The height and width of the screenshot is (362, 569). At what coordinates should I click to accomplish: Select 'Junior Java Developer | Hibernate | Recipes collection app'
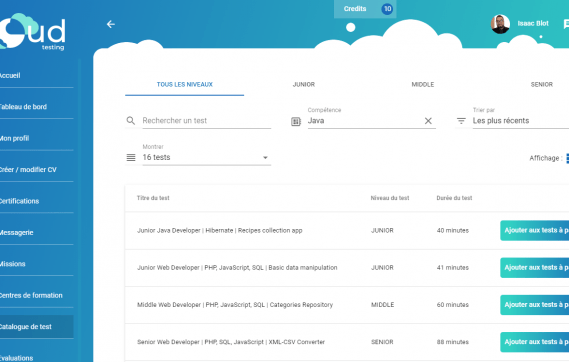pyautogui.click(x=220, y=230)
